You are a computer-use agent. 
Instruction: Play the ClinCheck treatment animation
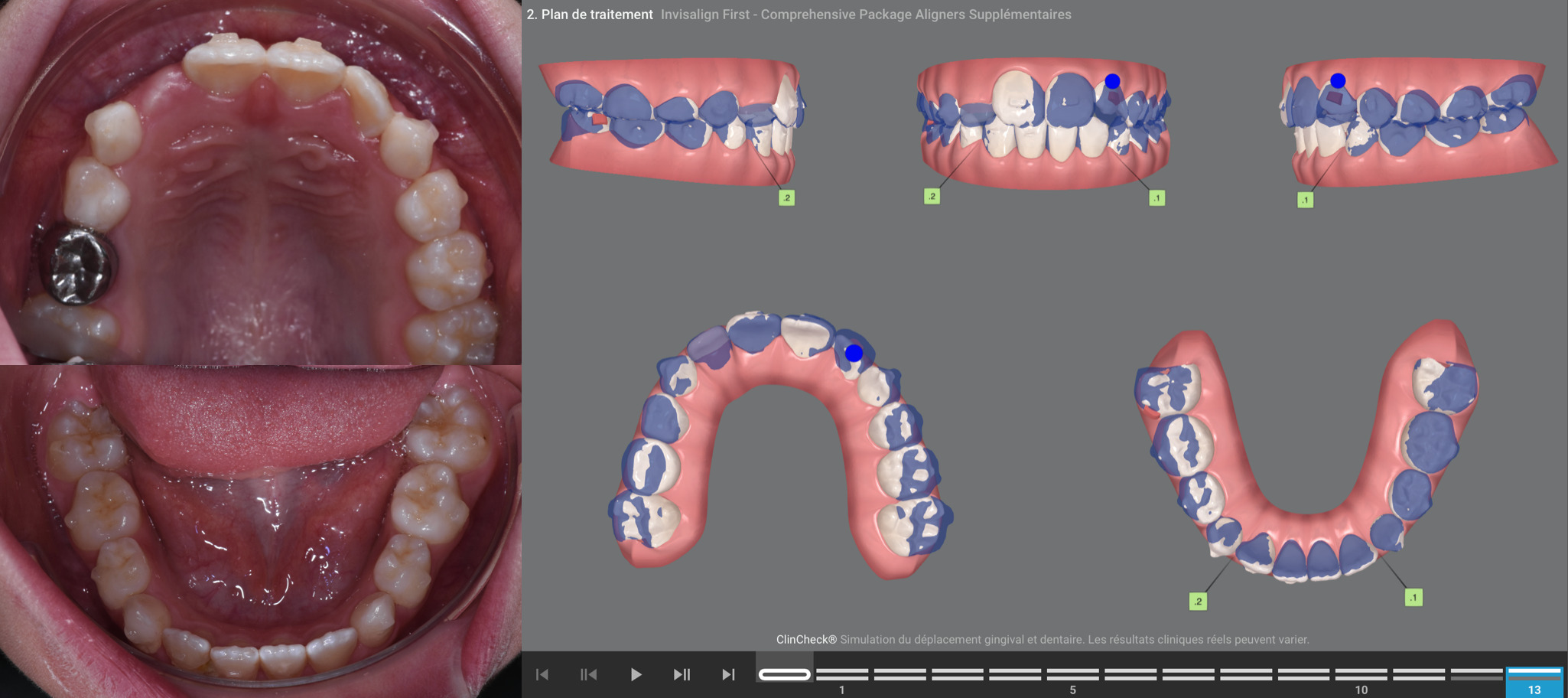click(636, 674)
